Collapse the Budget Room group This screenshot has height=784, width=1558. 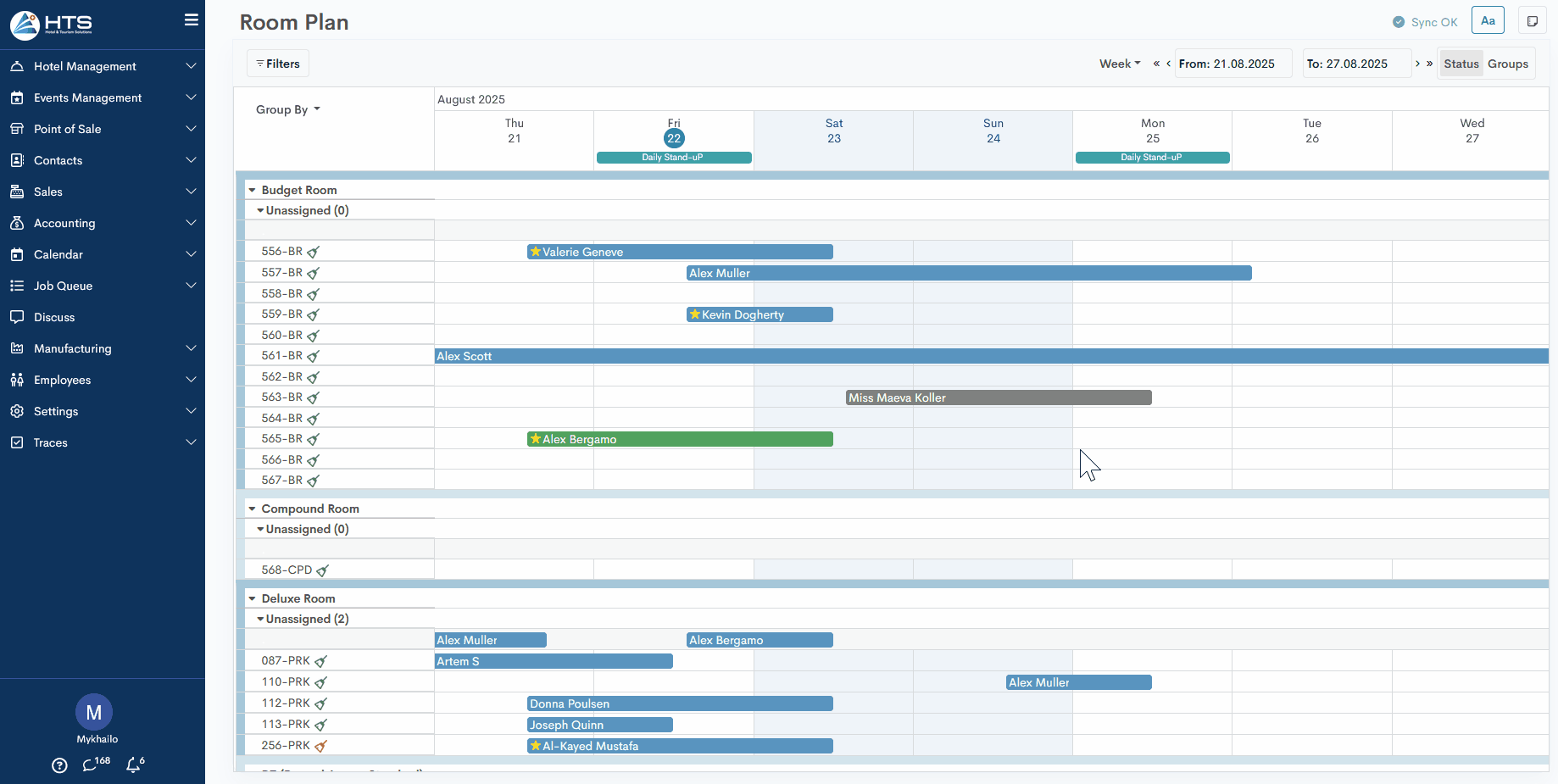[252, 190]
